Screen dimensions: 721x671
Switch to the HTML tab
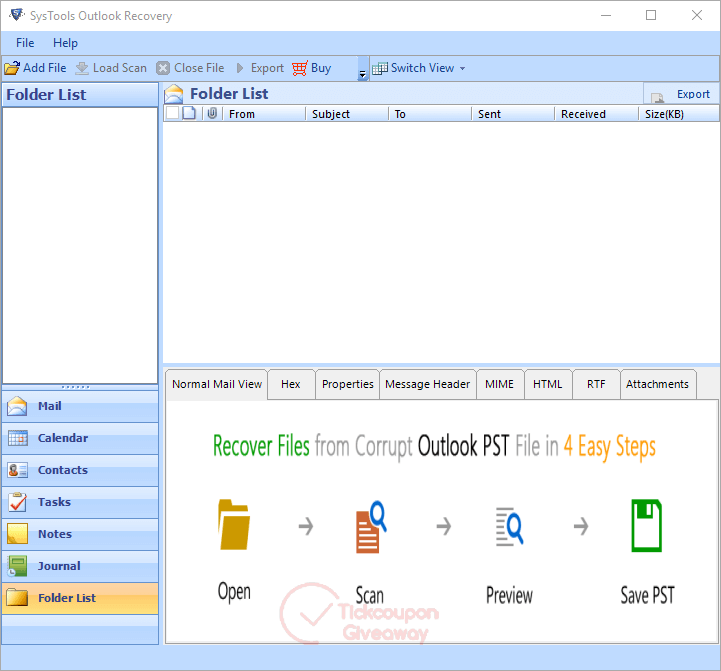548,384
